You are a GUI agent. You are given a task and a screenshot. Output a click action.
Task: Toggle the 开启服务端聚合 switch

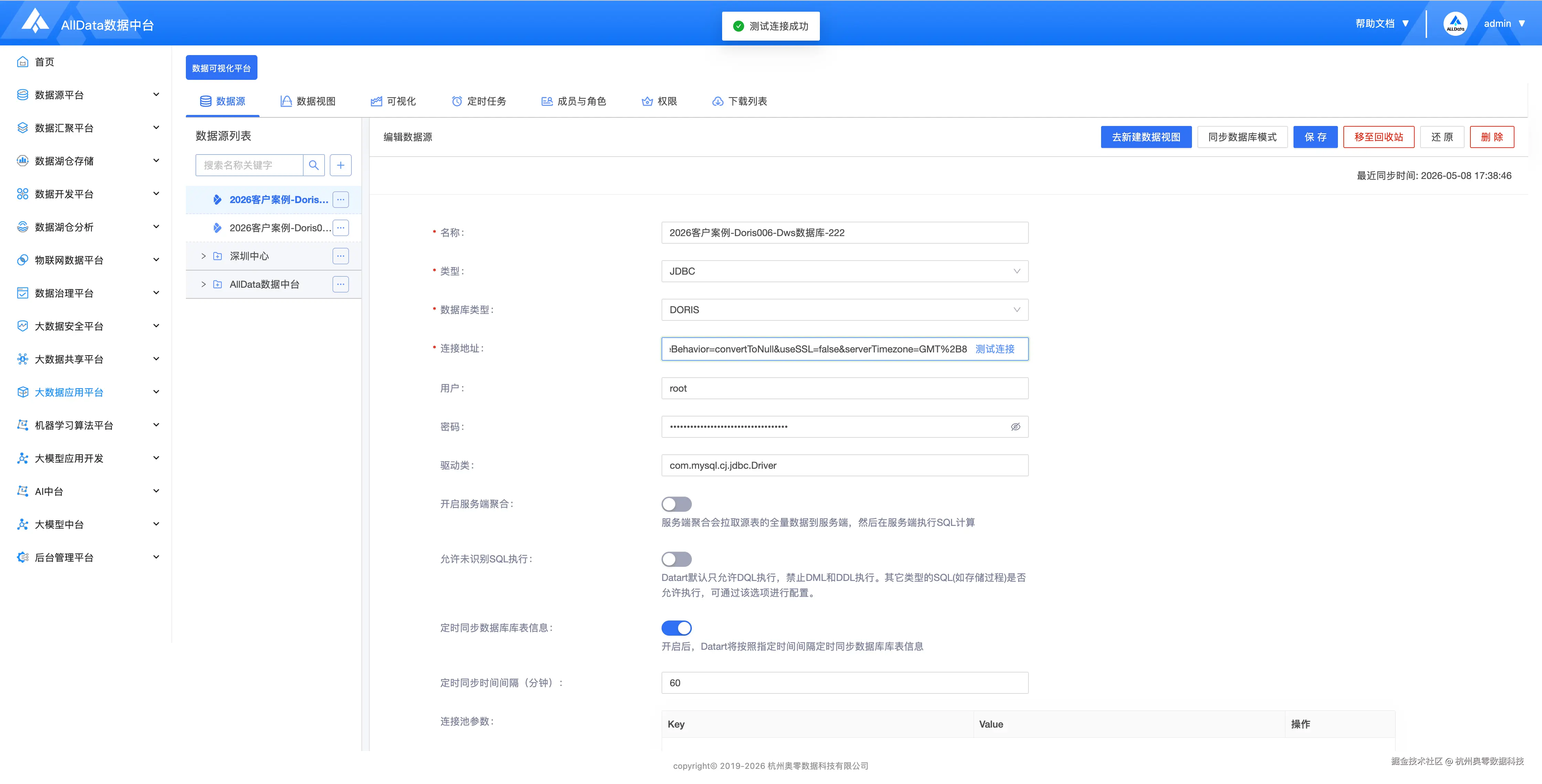676,504
